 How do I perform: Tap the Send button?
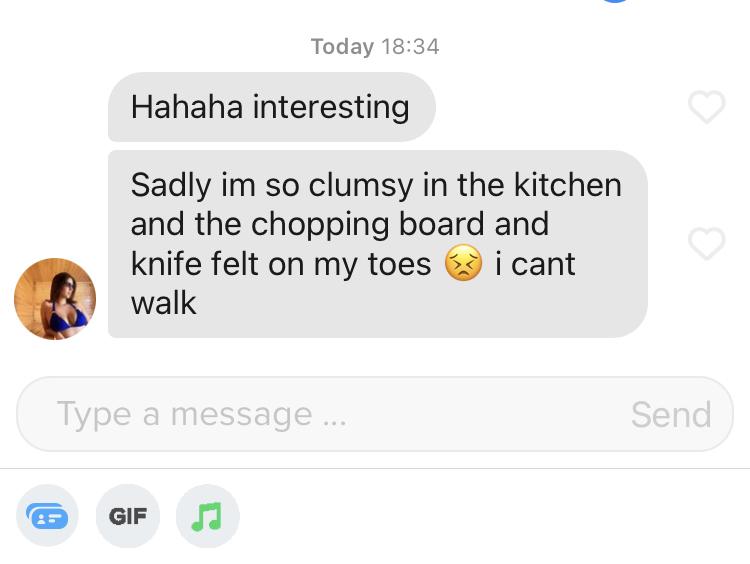click(671, 414)
